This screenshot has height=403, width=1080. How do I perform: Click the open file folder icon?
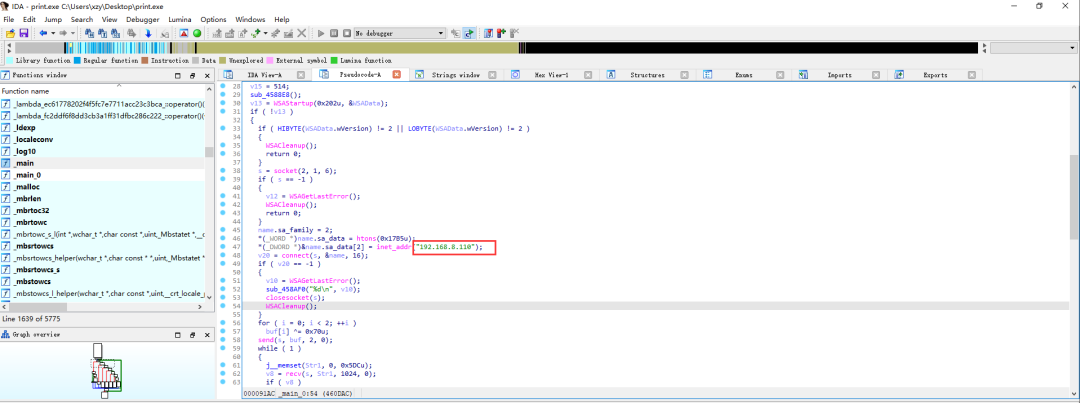pyautogui.click(x=10, y=33)
